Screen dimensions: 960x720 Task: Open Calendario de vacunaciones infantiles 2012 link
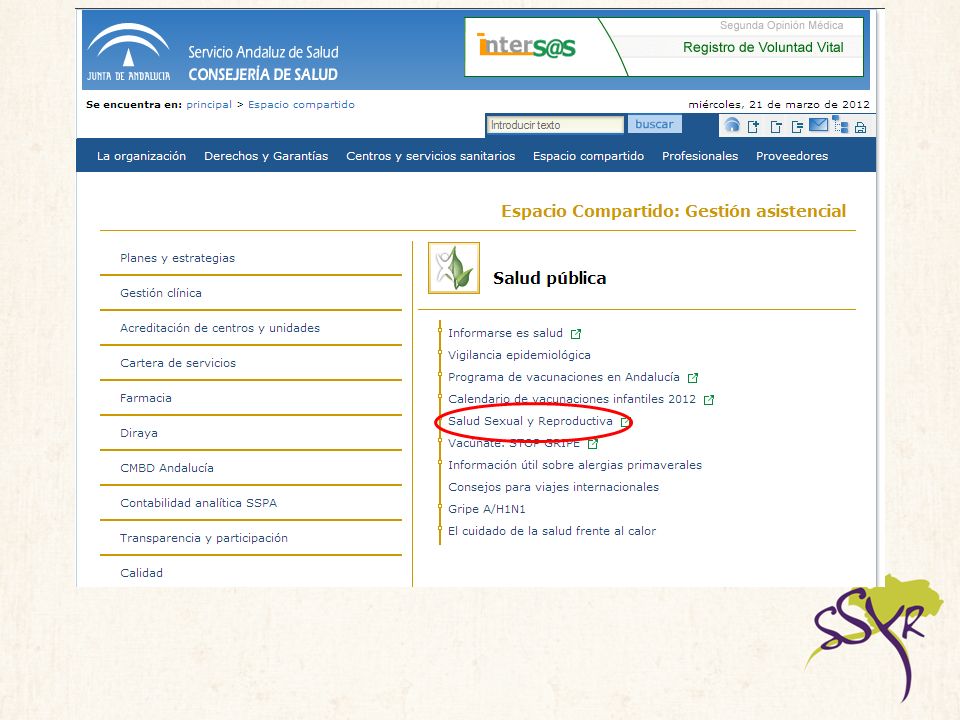pos(572,399)
